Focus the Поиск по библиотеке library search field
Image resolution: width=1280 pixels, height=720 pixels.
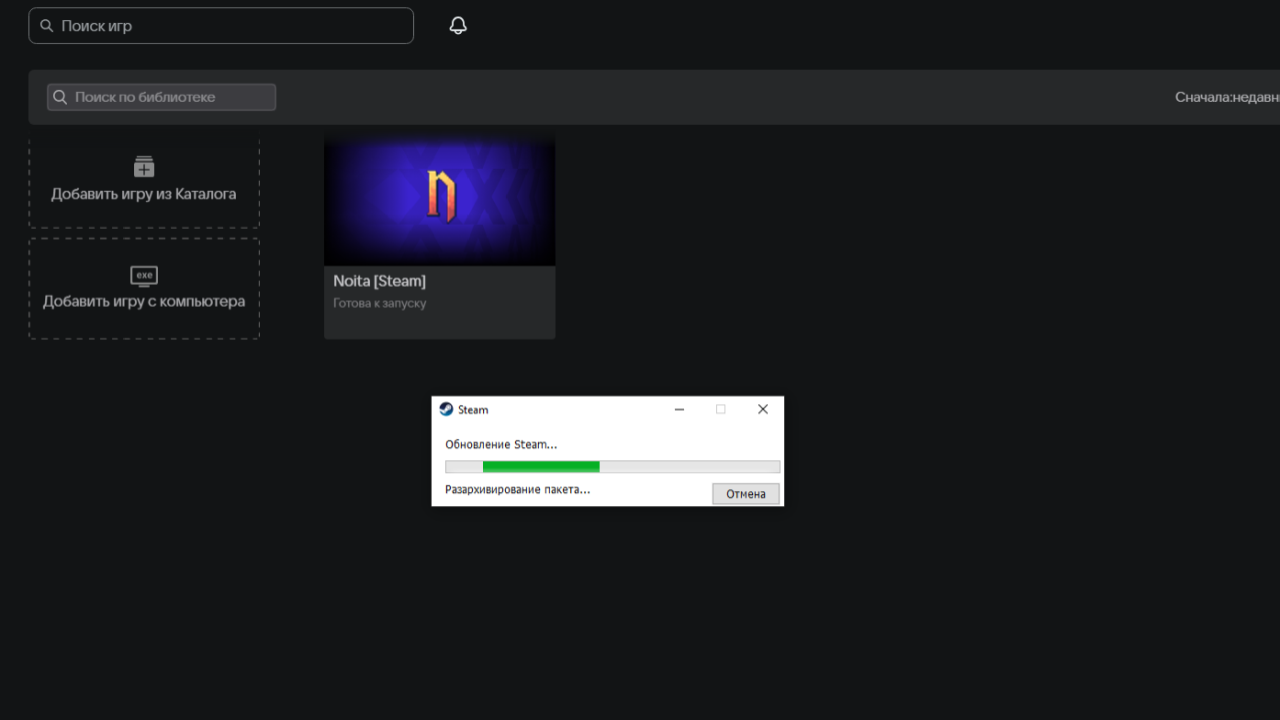(161, 97)
